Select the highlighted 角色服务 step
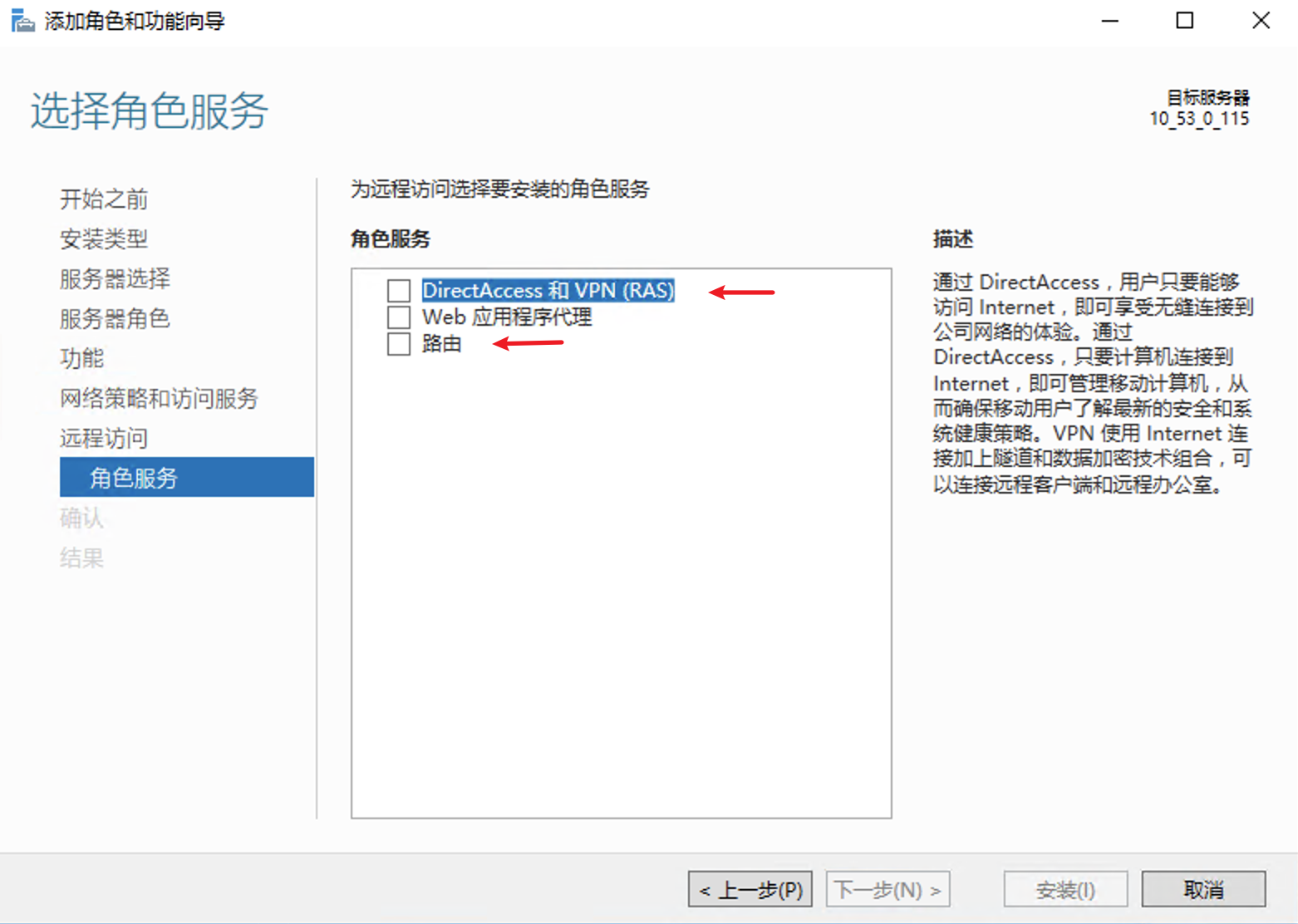This screenshot has width=1298, height=924. pos(133,477)
